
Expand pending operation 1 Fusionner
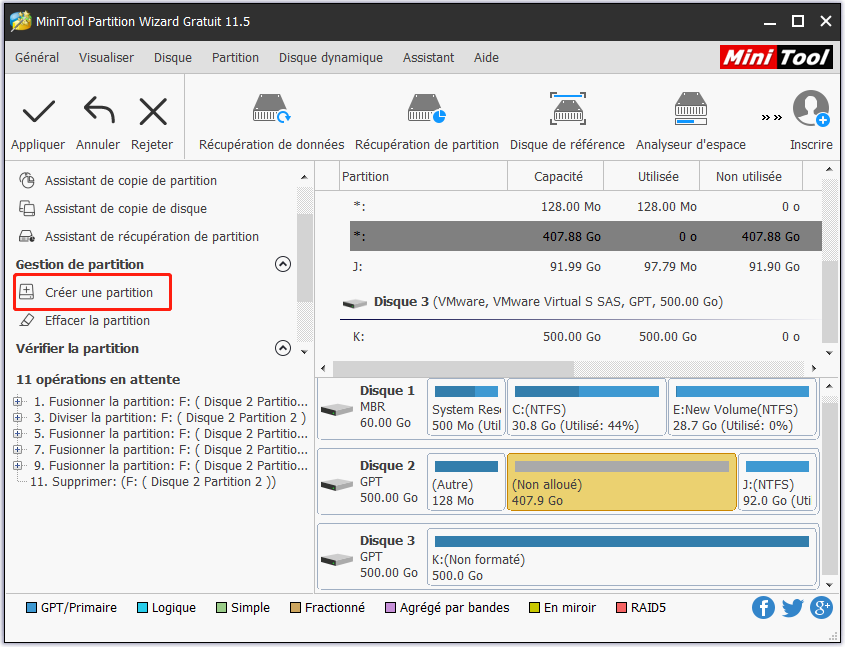pos(18,401)
